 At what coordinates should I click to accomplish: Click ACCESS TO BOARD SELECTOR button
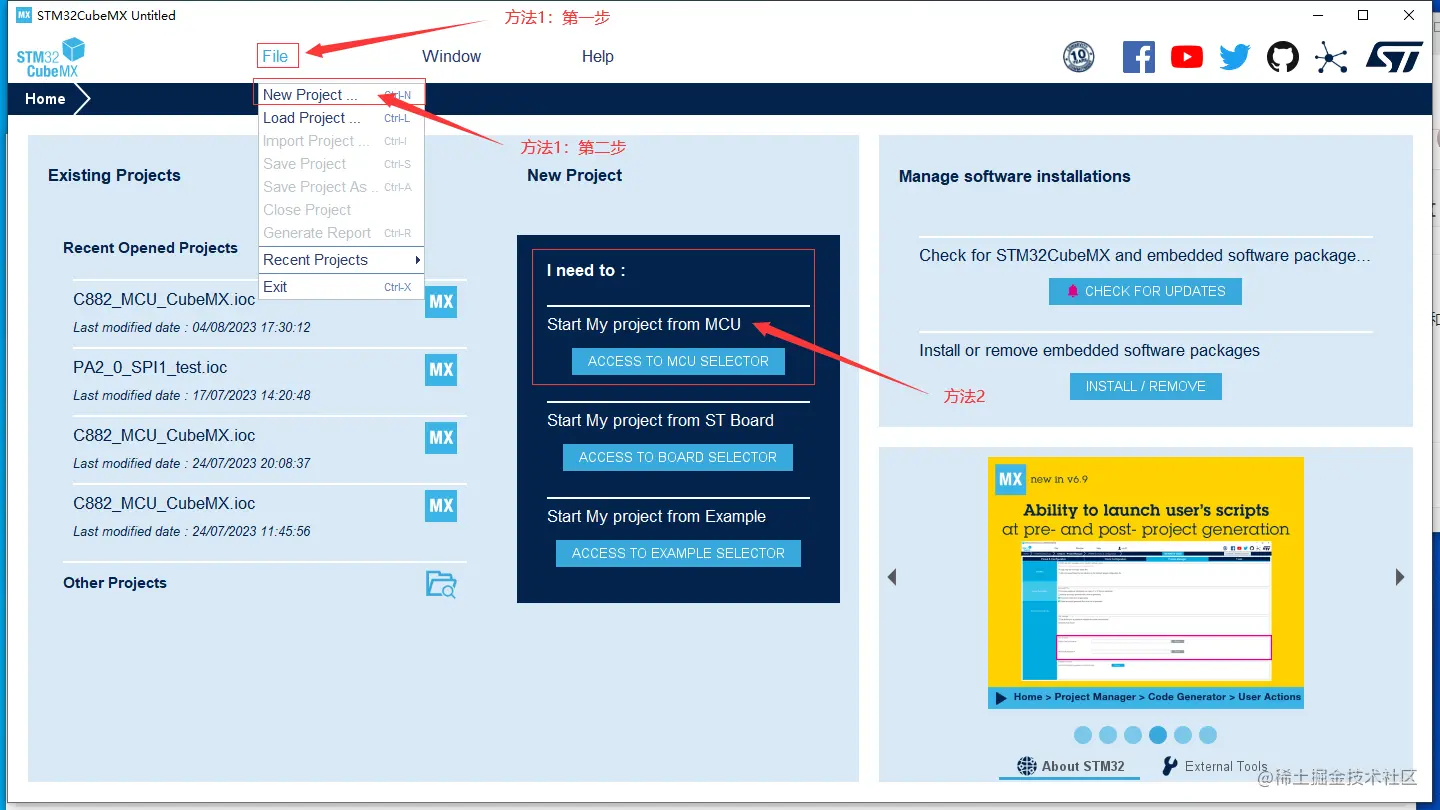(x=678, y=458)
